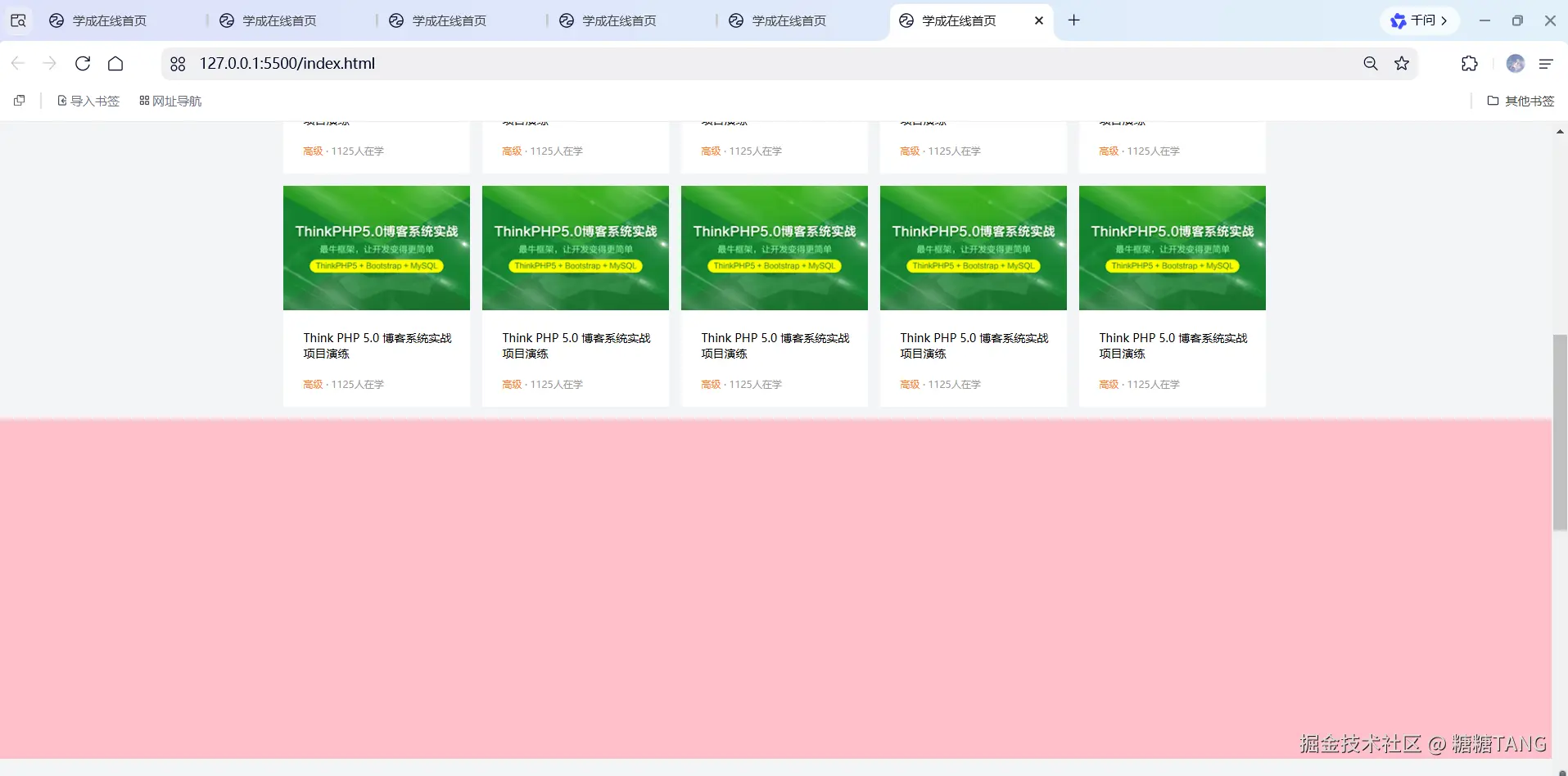Close the active 学成在线首页 tab
The width and height of the screenshot is (1568, 776).
coord(1039,20)
